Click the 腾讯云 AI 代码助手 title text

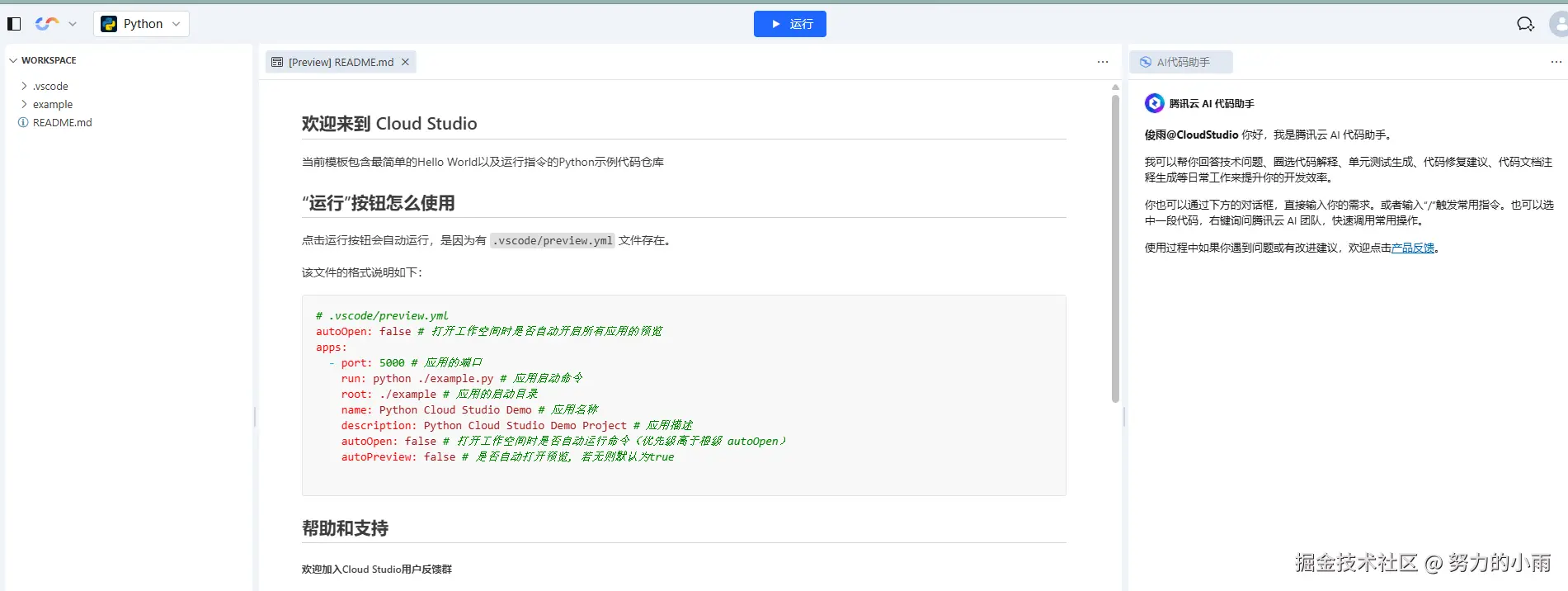(x=1212, y=103)
